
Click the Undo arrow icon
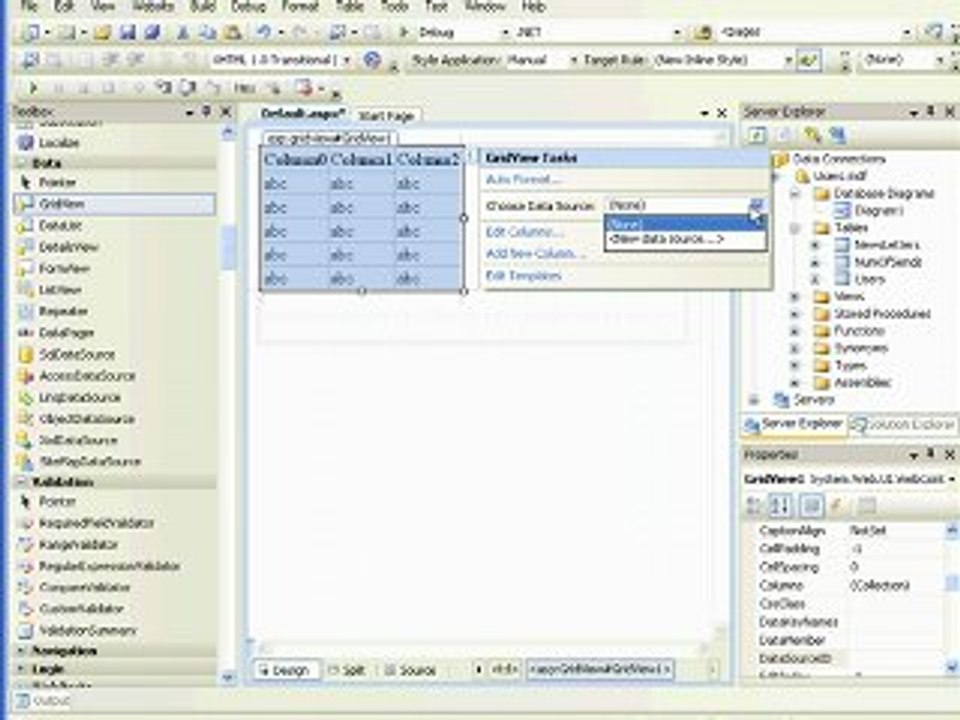(264, 32)
